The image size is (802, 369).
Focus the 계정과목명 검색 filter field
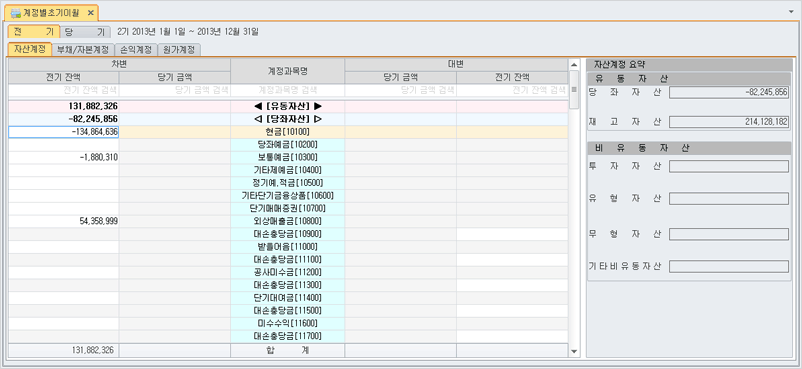click(287, 90)
